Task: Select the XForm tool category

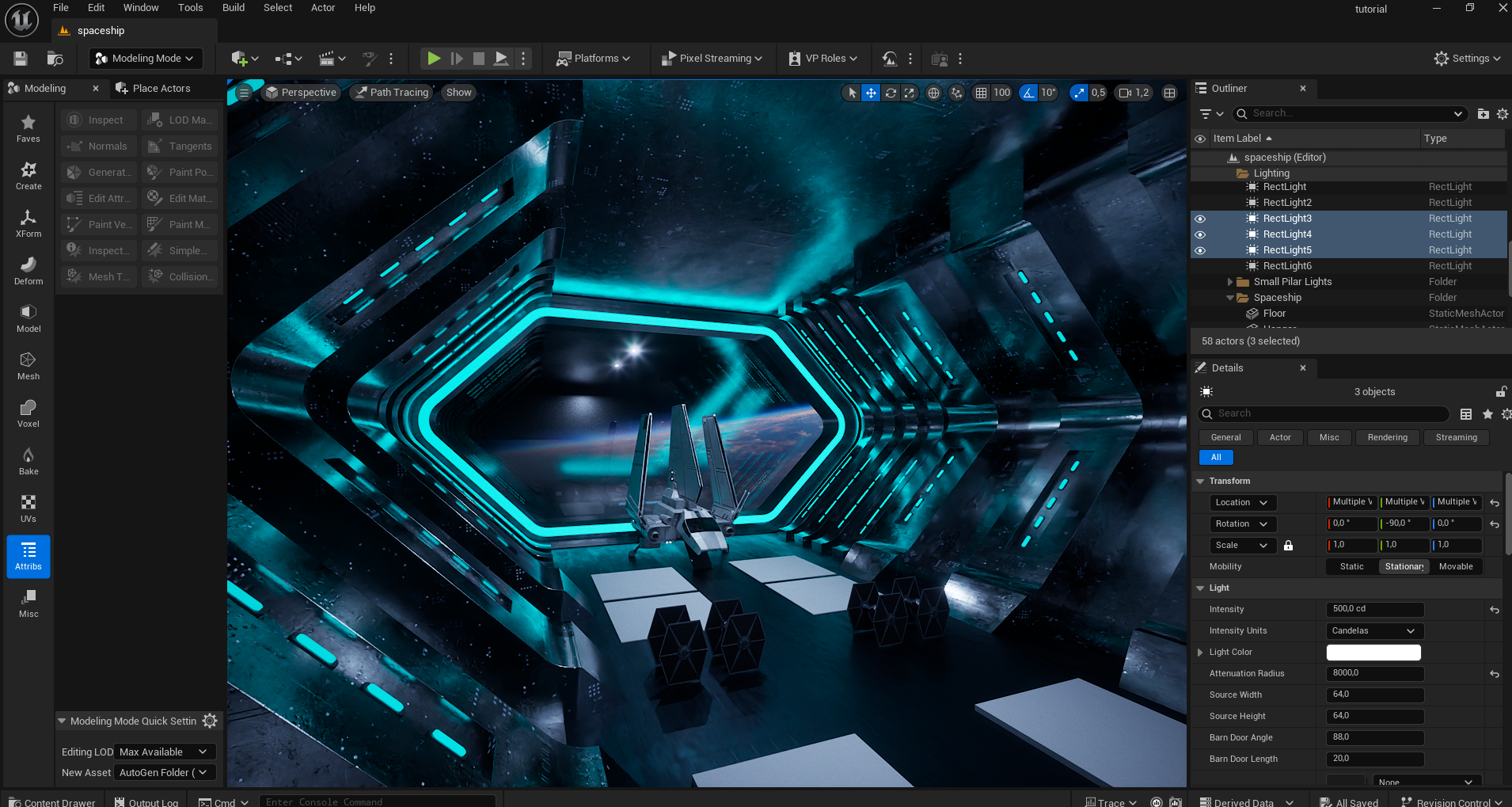Action: (28, 224)
